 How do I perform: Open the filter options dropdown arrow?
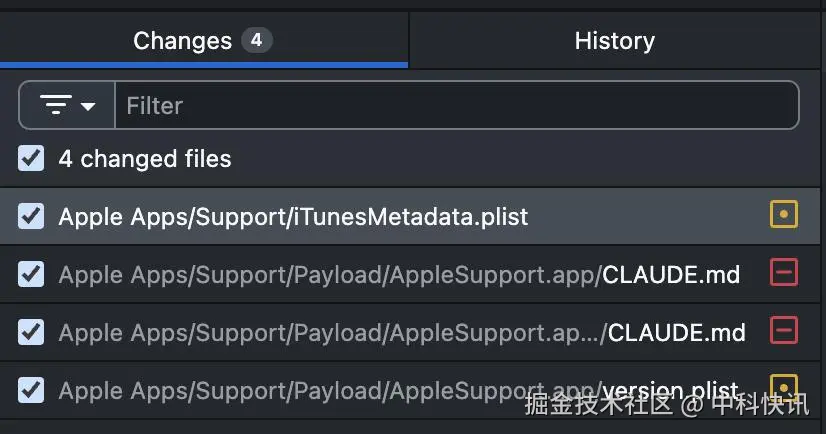point(88,106)
